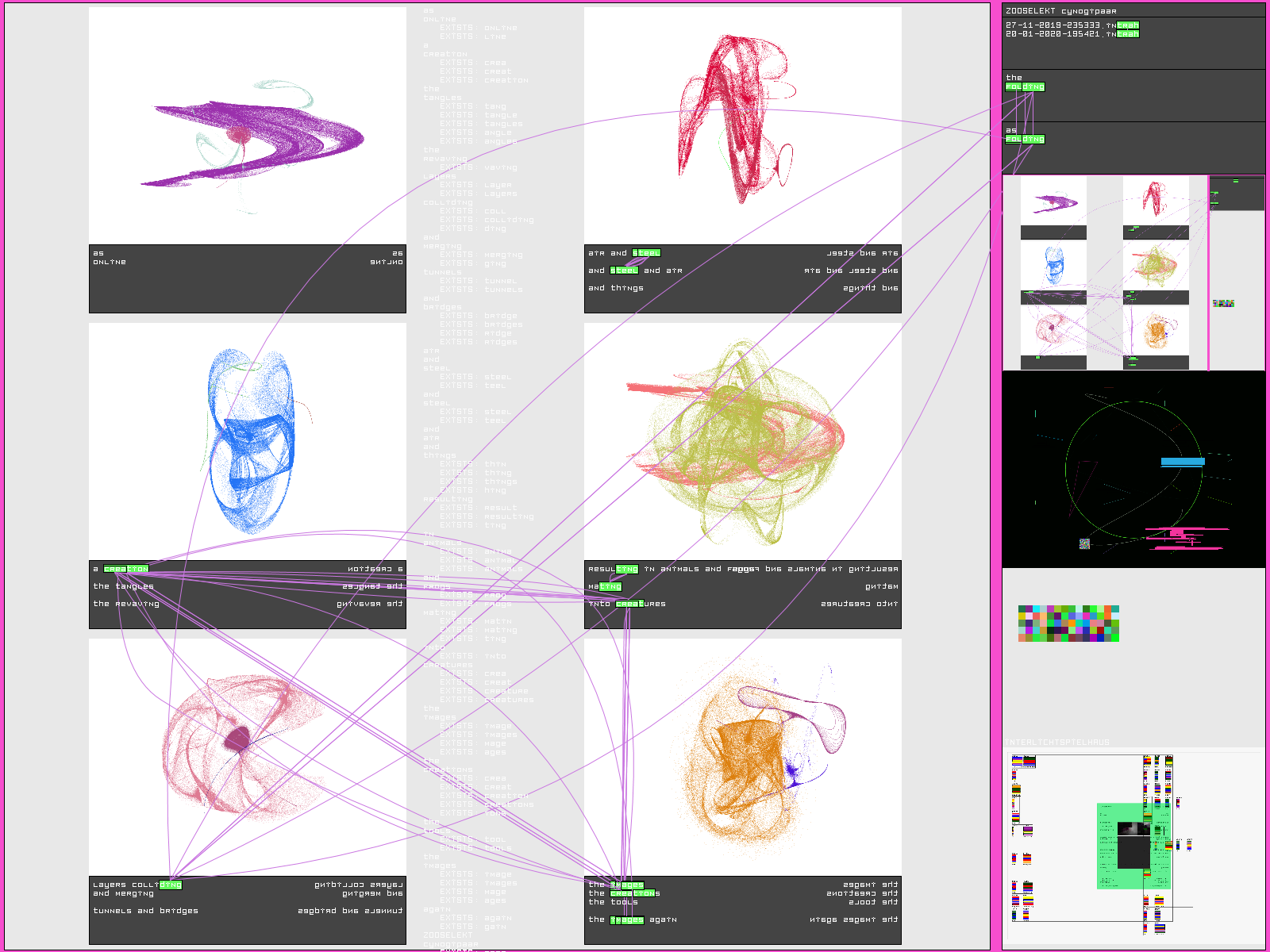Click the ZOOSELEKT cynogipaar header
1270x952 pixels.
point(1060,11)
